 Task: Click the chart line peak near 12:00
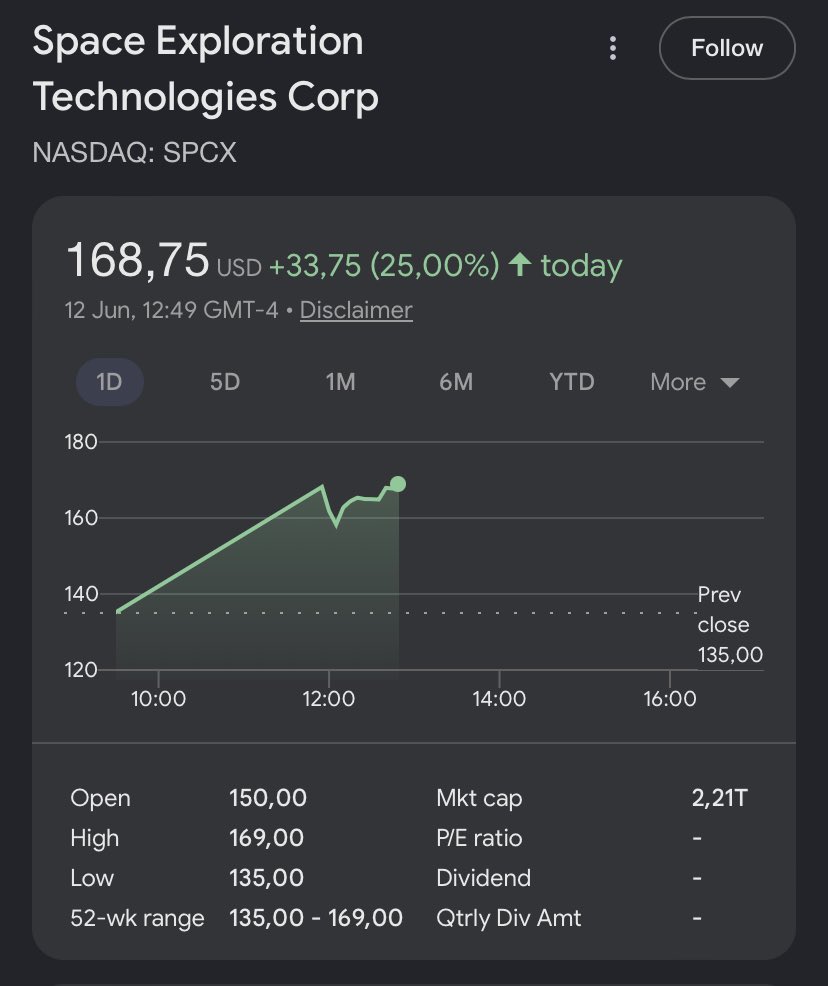pos(323,486)
